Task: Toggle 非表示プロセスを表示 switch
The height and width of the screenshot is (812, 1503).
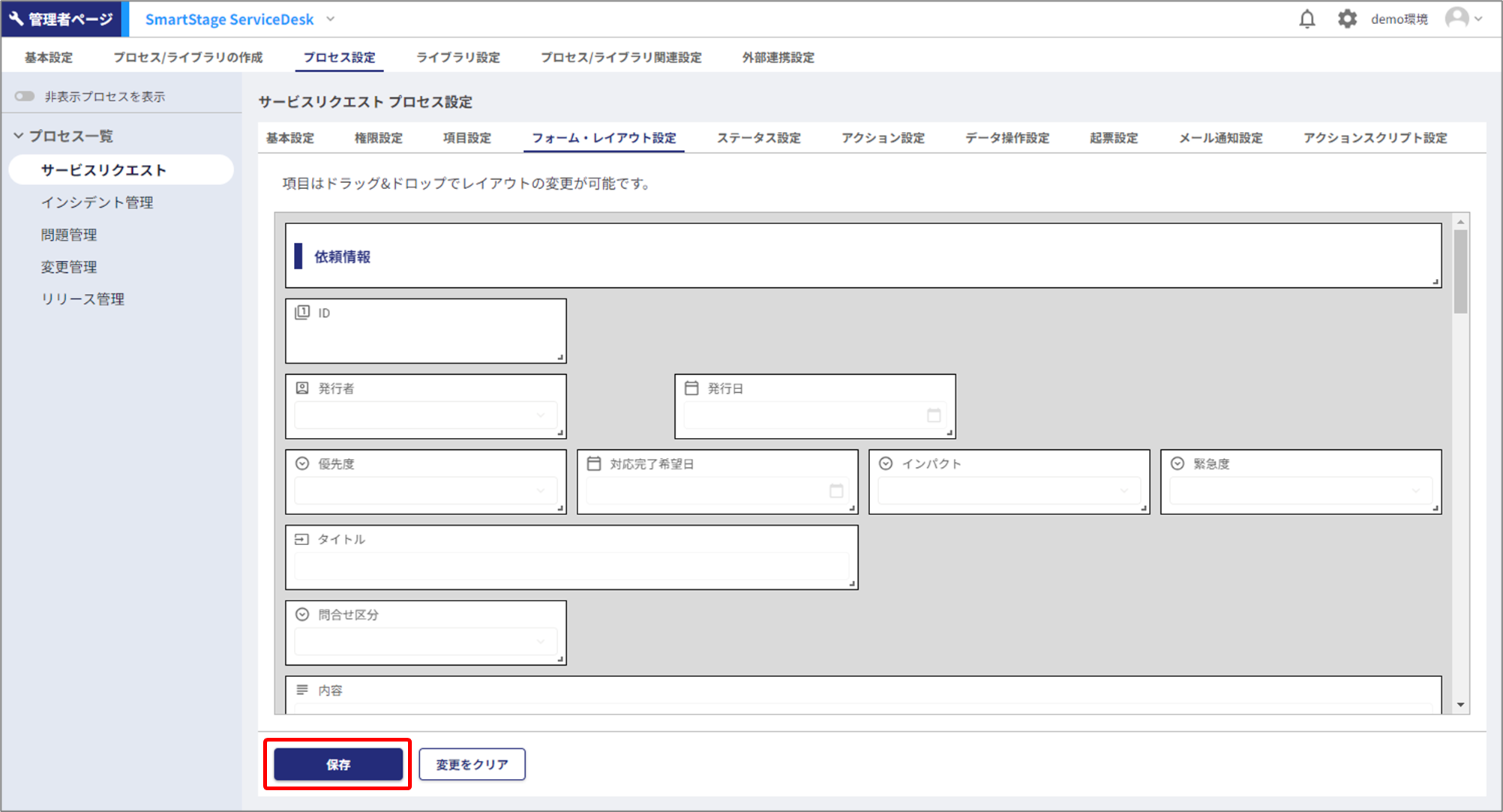Action: tap(25, 96)
